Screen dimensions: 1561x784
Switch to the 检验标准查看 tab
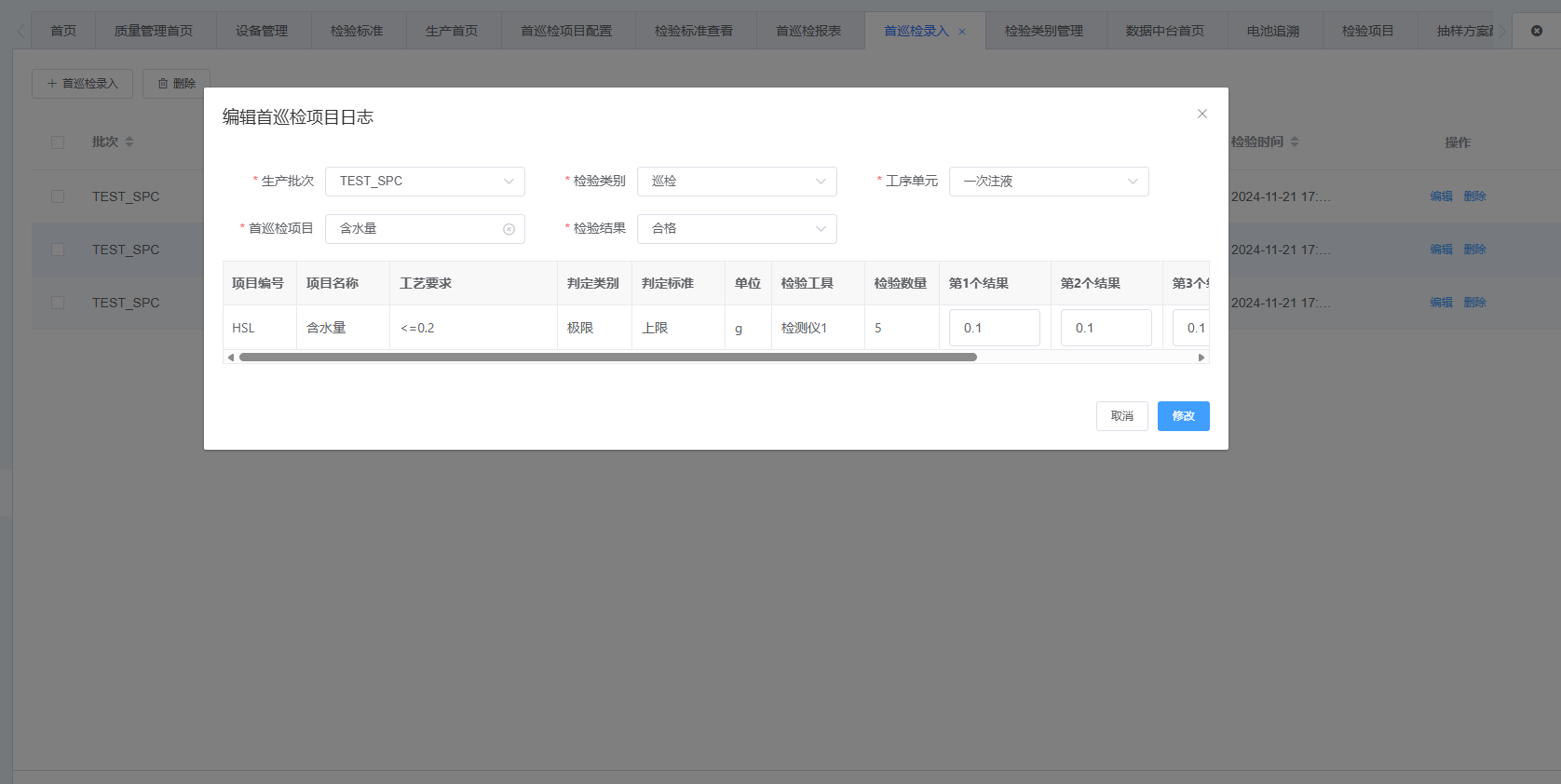coord(694,31)
